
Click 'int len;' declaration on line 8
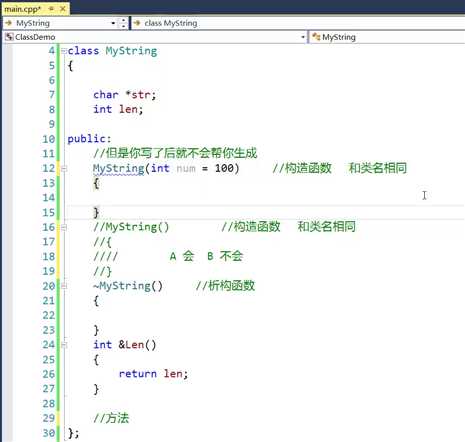[118, 109]
